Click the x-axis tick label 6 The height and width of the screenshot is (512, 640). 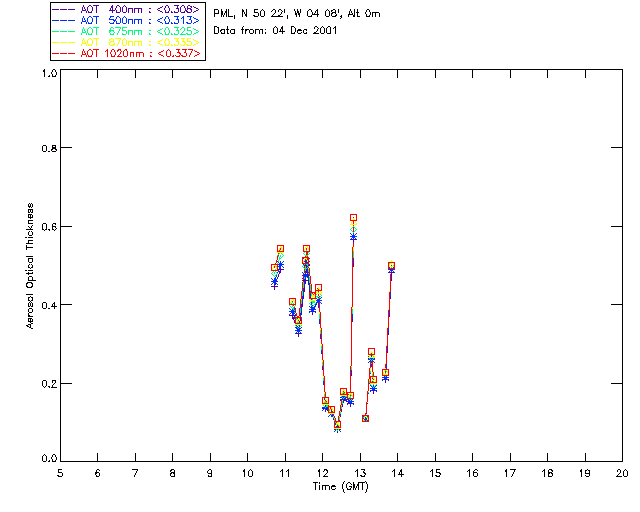[98, 473]
